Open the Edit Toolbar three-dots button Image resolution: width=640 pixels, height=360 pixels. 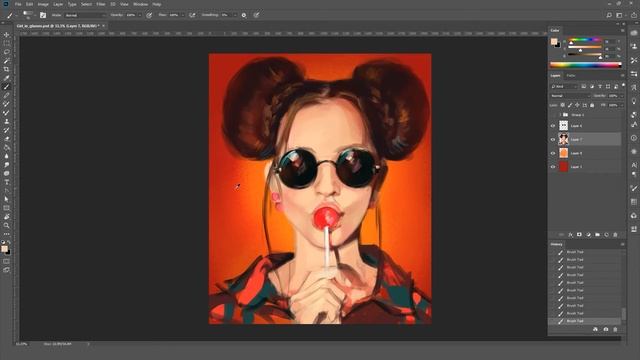point(7,234)
